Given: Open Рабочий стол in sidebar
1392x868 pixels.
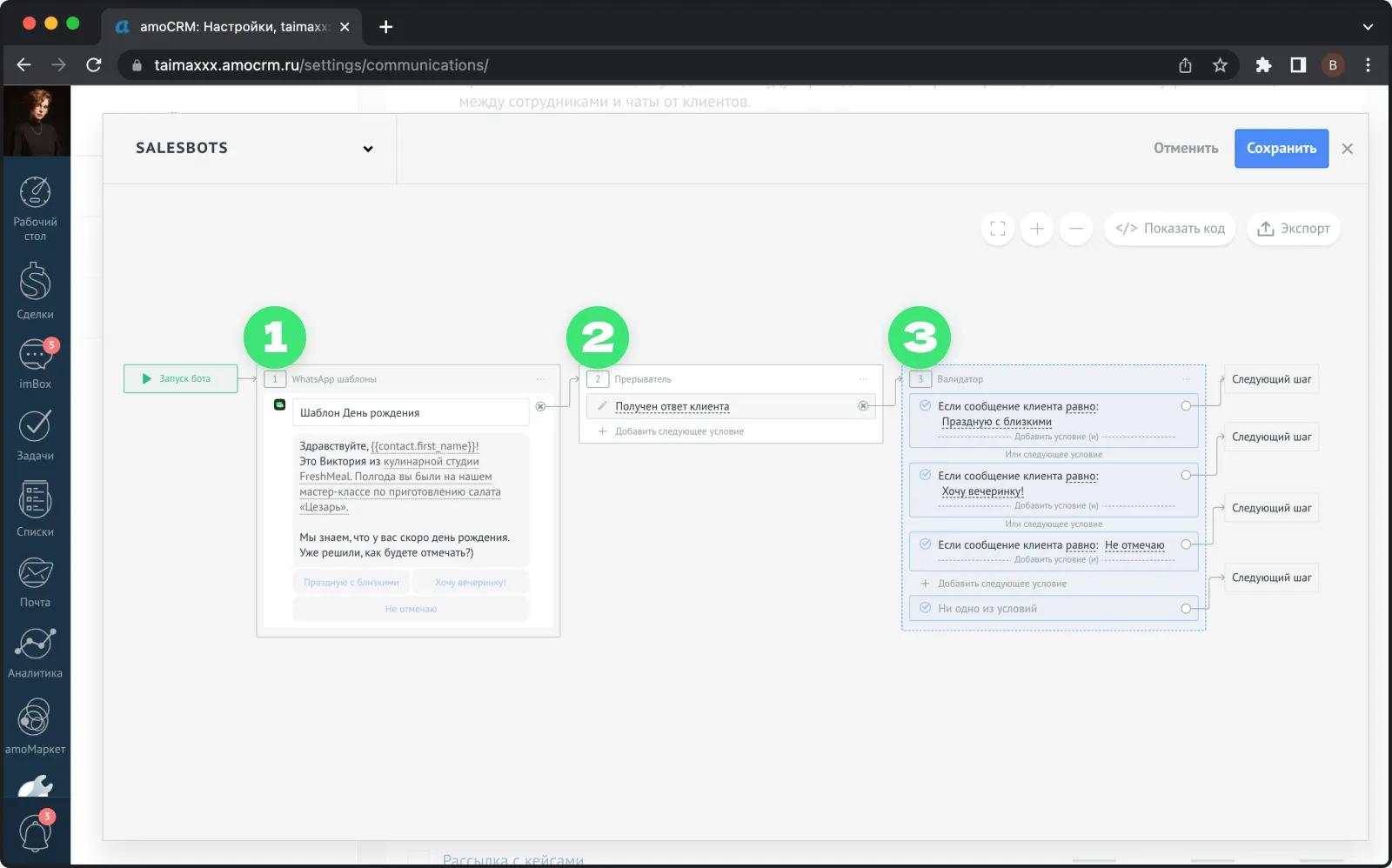Looking at the screenshot, I should click(x=35, y=209).
